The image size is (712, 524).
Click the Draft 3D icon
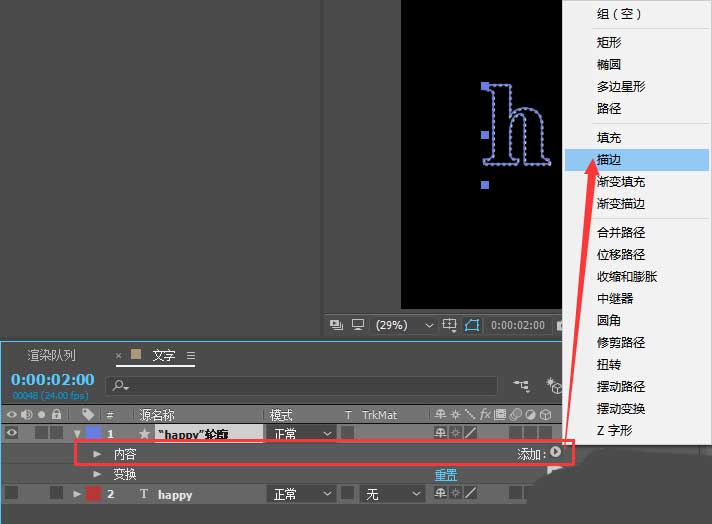click(554, 386)
